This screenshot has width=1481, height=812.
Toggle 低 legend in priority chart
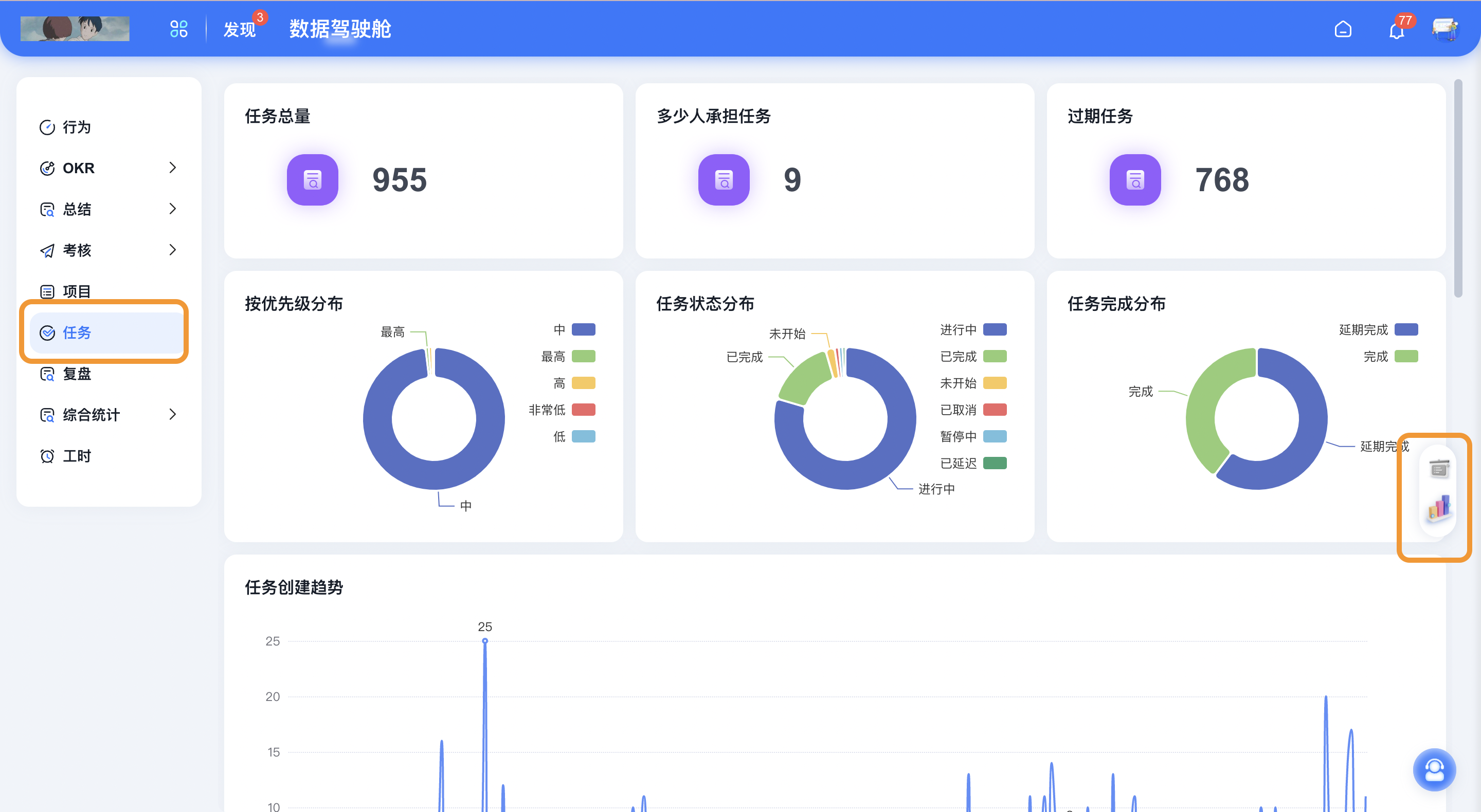pos(574,436)
